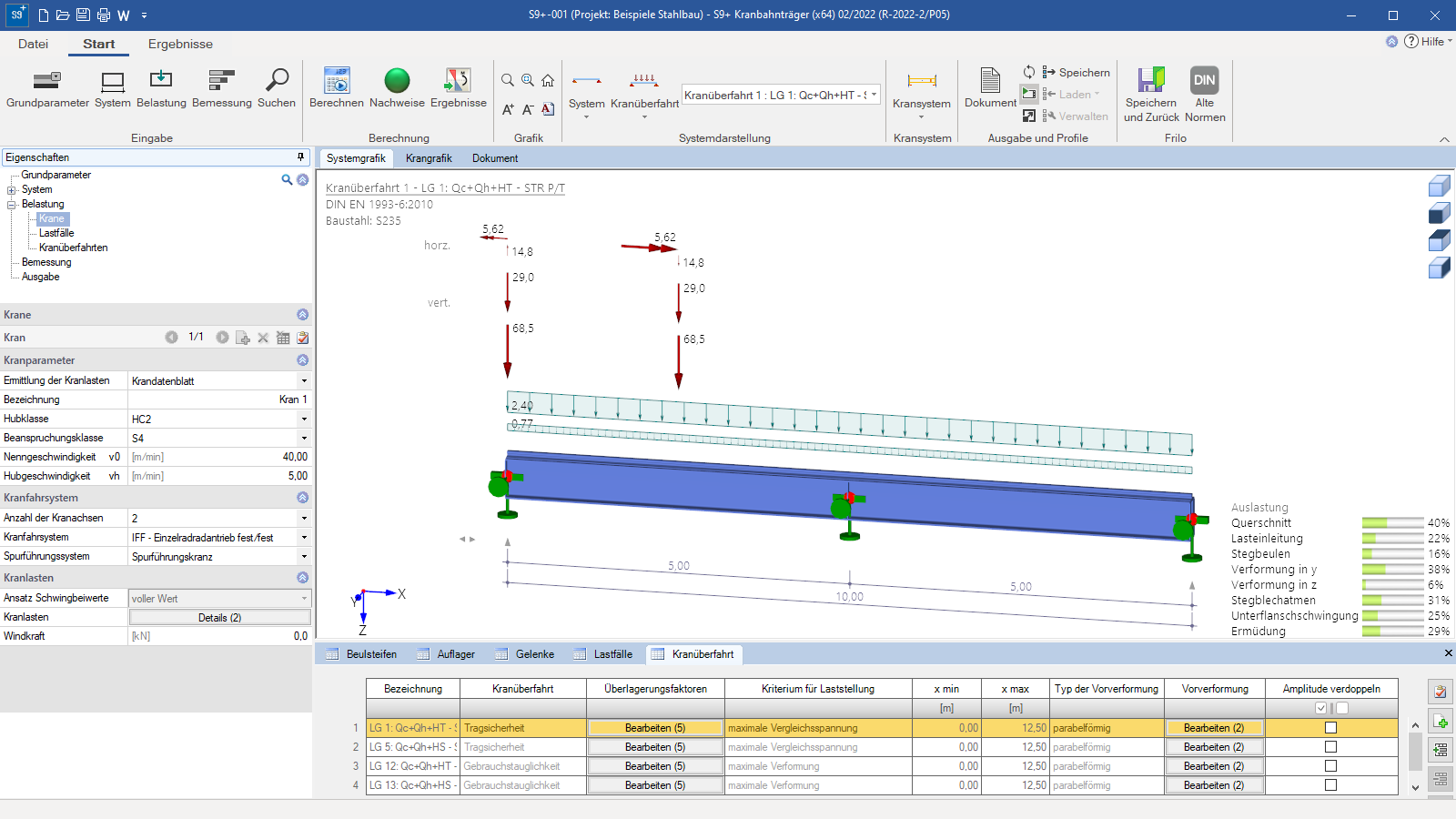Click the Verformung in y 38% bar
This screenshot has height=819, width=1456.
click(1392, 570)
